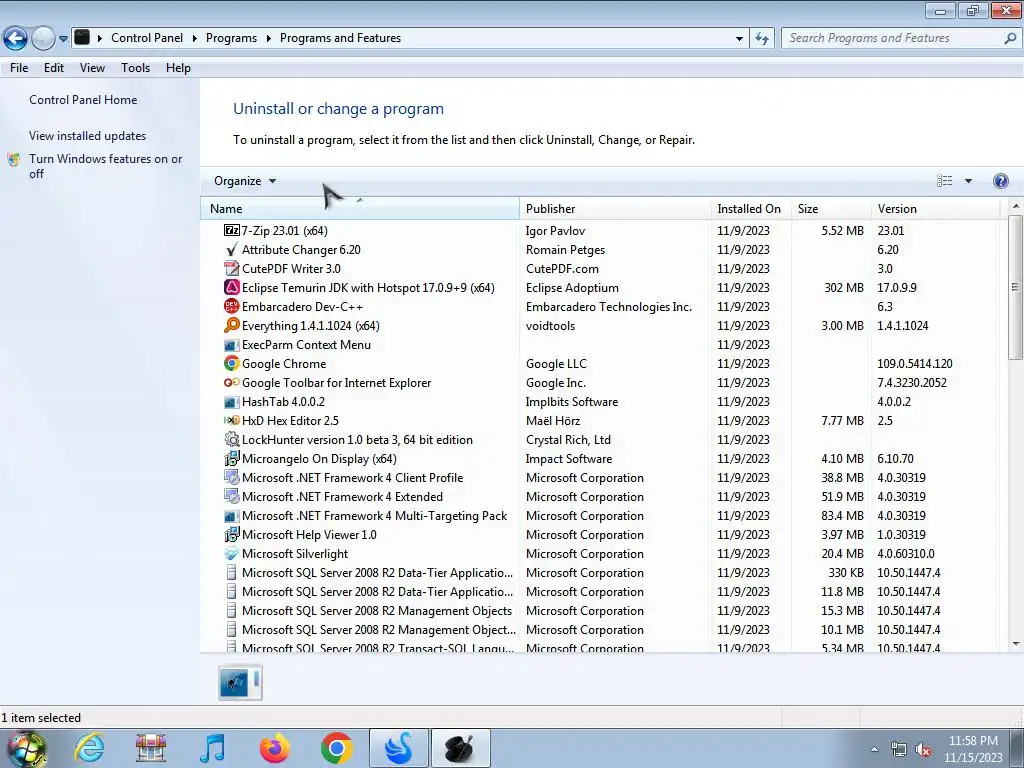Sort by the Name column header
The image size is (1024, 768).
tap(360, 209)
